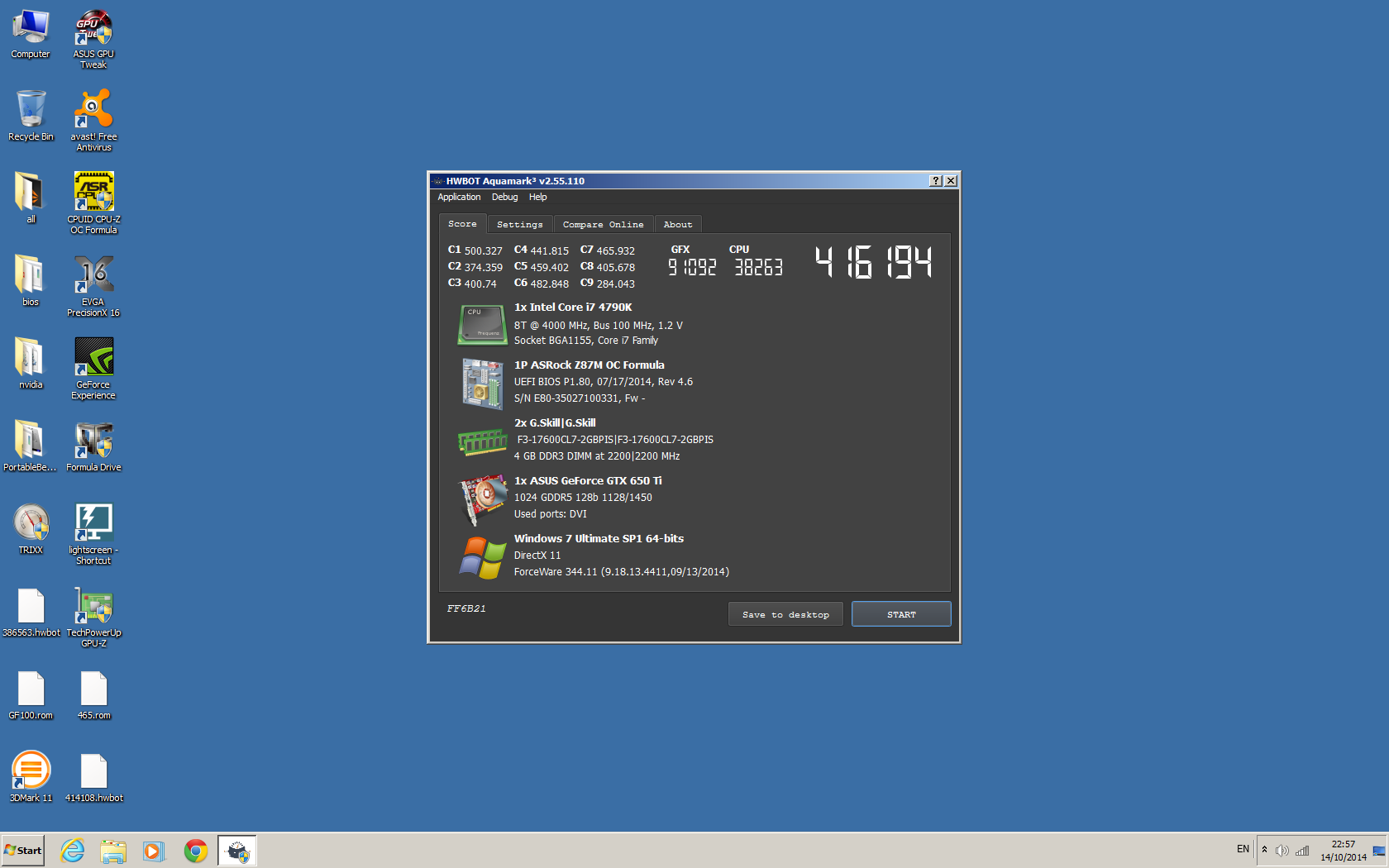The width and height of the screenshot is (1389, 868).
Task: Click the ForceWare 344.11 driver line
Action: (x=622, y=572)
